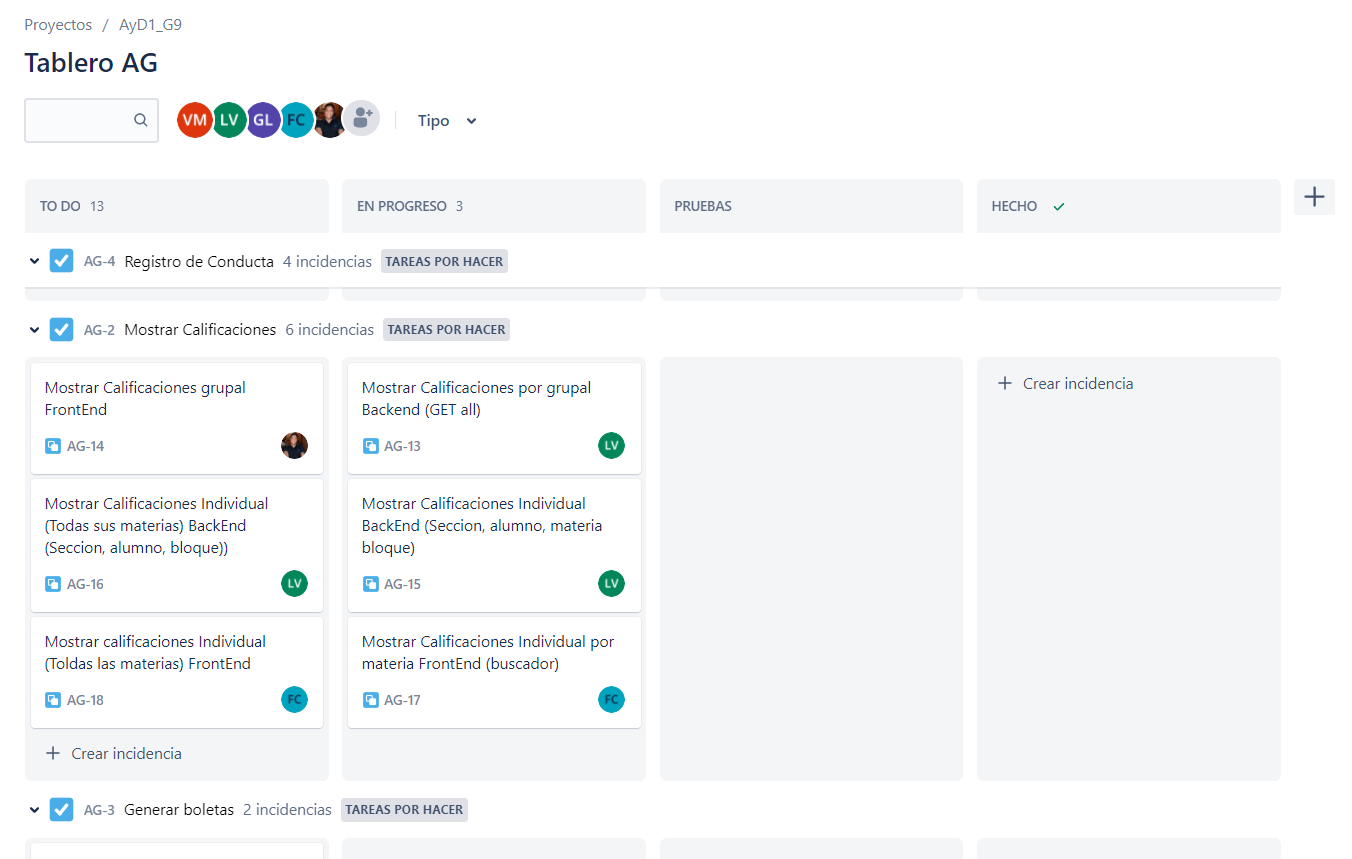
Task: Click subtask icon of AG-13
Action: pyautogui.click(x=370, y=446)
